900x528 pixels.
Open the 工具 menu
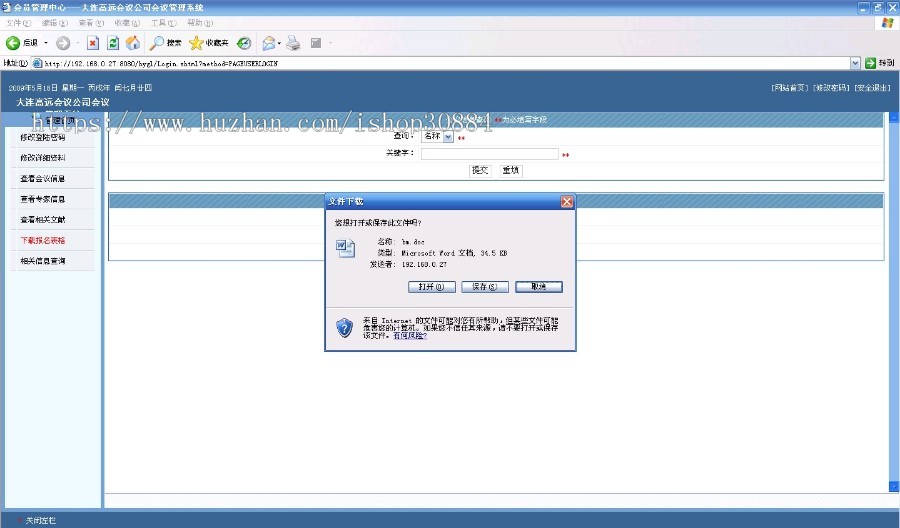[x=164, y=23]
